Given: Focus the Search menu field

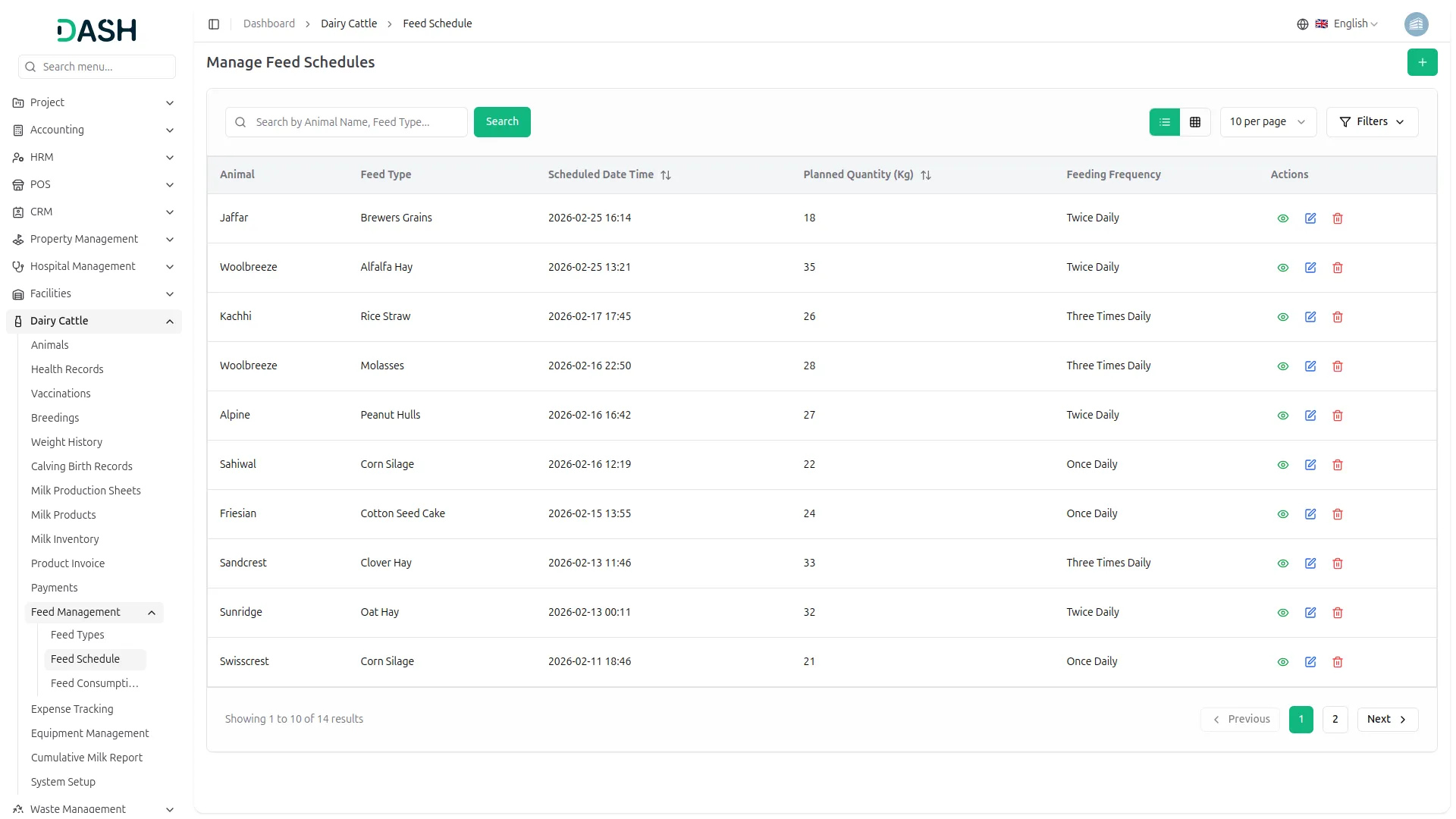Looking at the screenshot, I should 97,67.
